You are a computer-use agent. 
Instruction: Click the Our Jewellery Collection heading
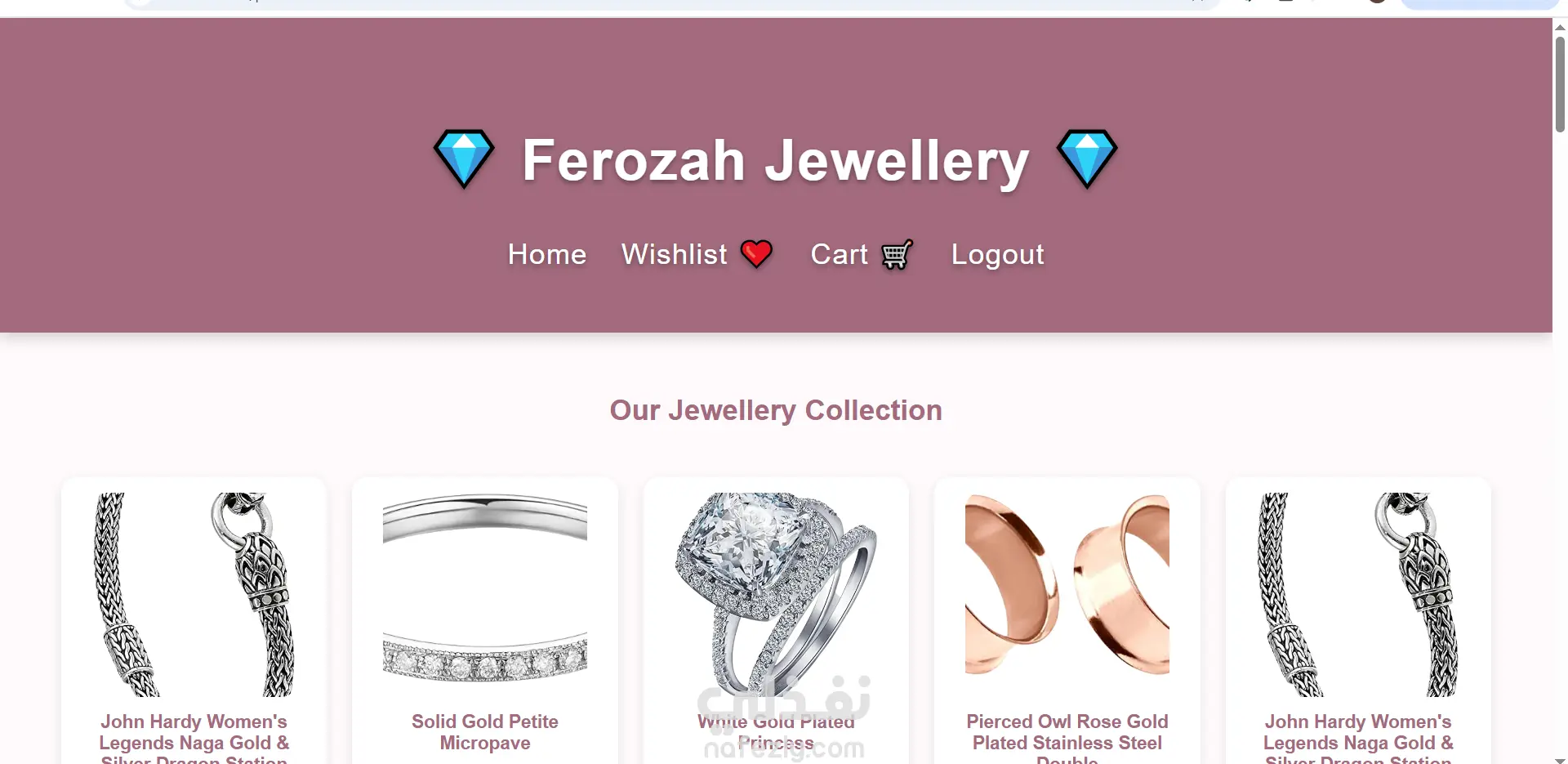776,410
